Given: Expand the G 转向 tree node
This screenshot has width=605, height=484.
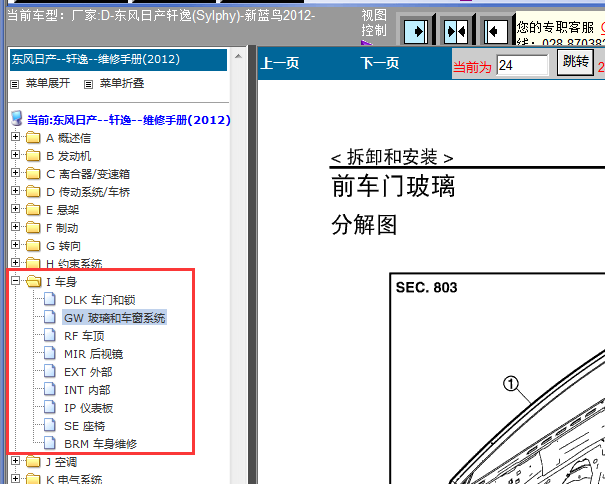Looking at the screenshot, I should coord(15,245).
